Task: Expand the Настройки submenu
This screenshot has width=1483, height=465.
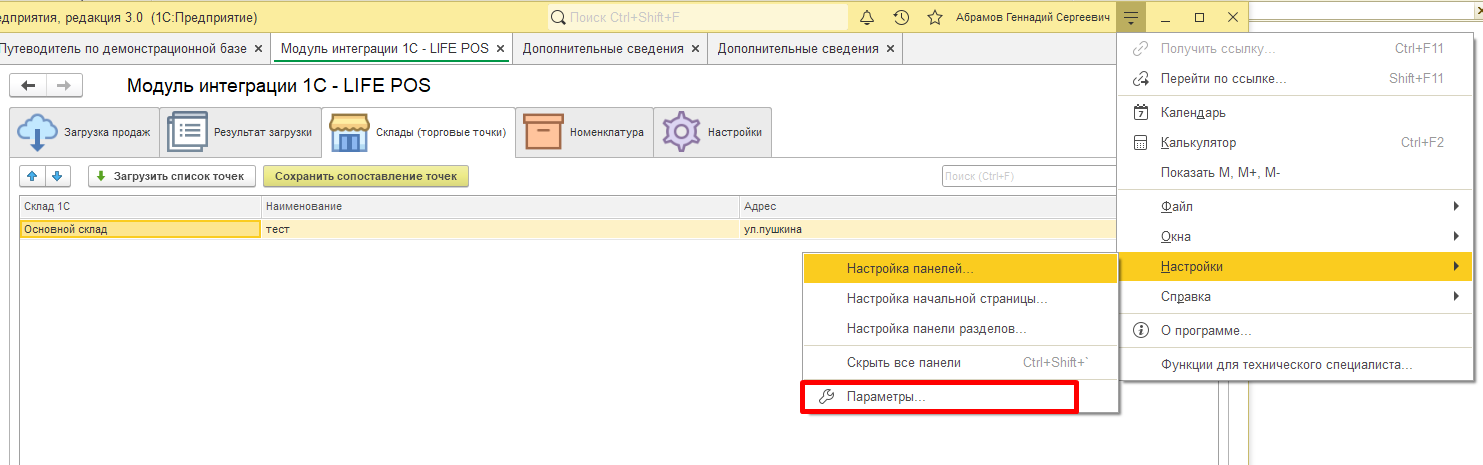Action: [x=1295, y=267]
